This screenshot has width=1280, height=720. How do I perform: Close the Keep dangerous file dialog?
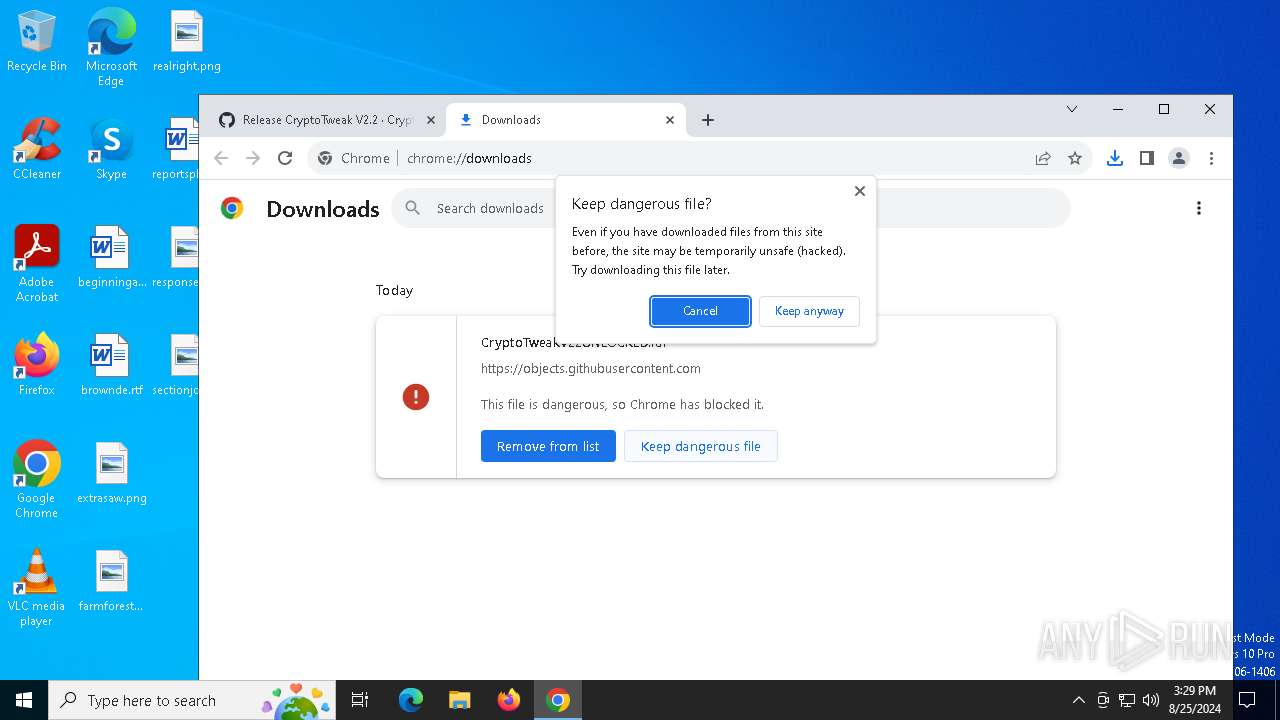point(859,191)
